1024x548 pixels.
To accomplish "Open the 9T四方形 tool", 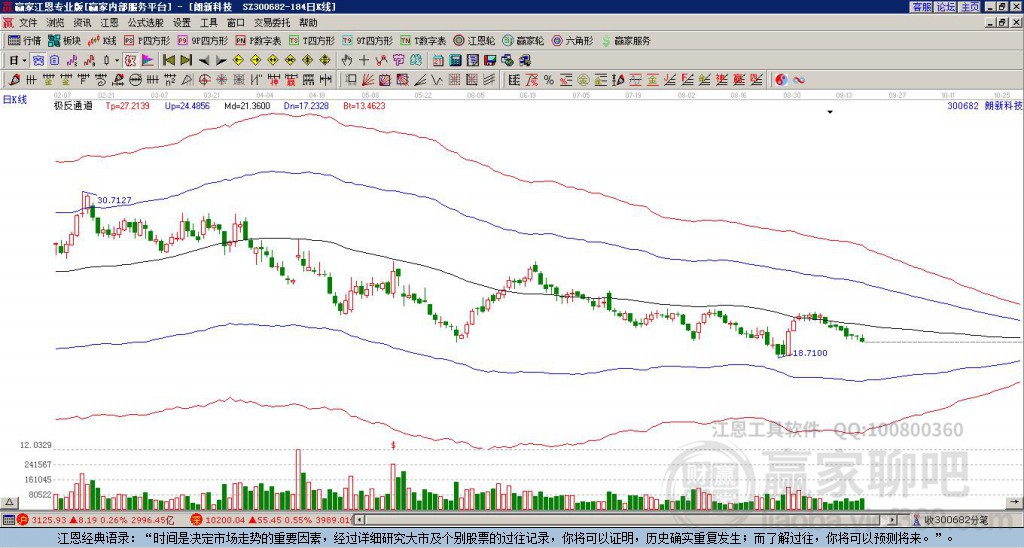I will [368, 40].
